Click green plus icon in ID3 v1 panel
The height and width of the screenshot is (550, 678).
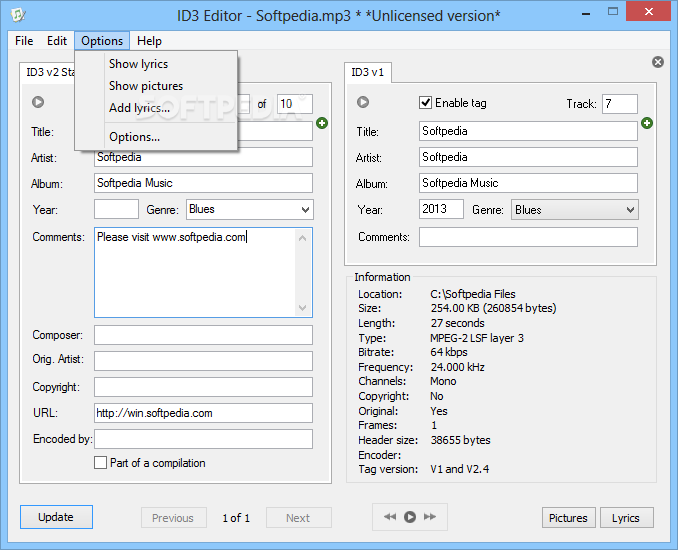tap(647, 123)
